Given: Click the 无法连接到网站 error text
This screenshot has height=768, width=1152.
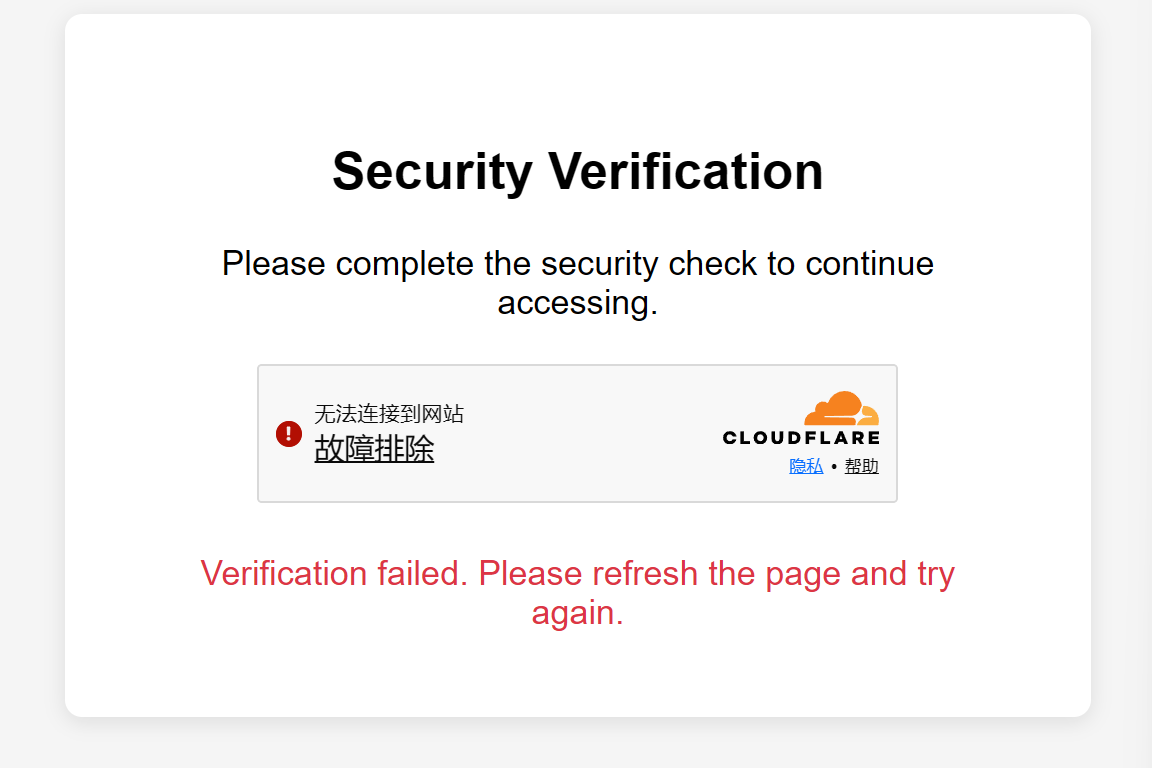Looking at the screenshot, I should [389, 414].
